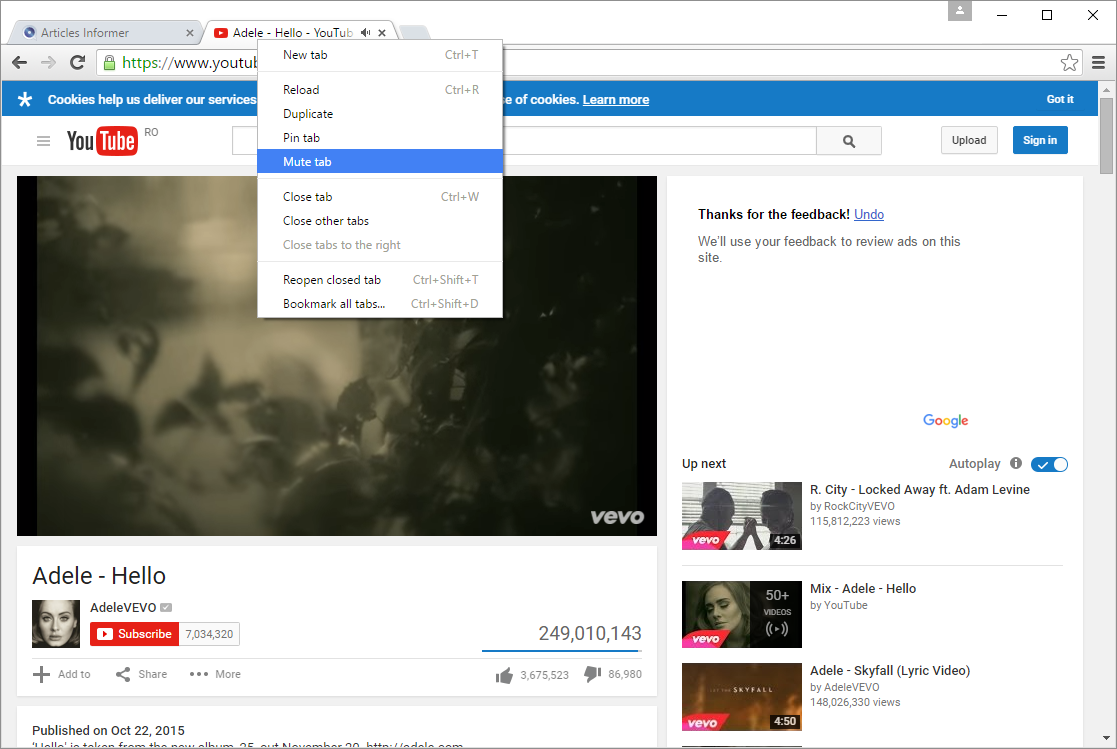Click the page vertical scrollbar thumb
This screenshot has width=1117, height=749.
coord(1106,135)
